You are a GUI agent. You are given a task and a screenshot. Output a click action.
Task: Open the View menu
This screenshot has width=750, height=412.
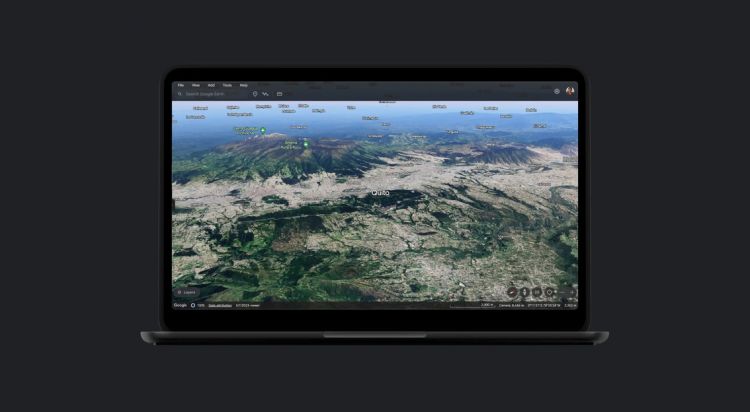pos(196,85)
